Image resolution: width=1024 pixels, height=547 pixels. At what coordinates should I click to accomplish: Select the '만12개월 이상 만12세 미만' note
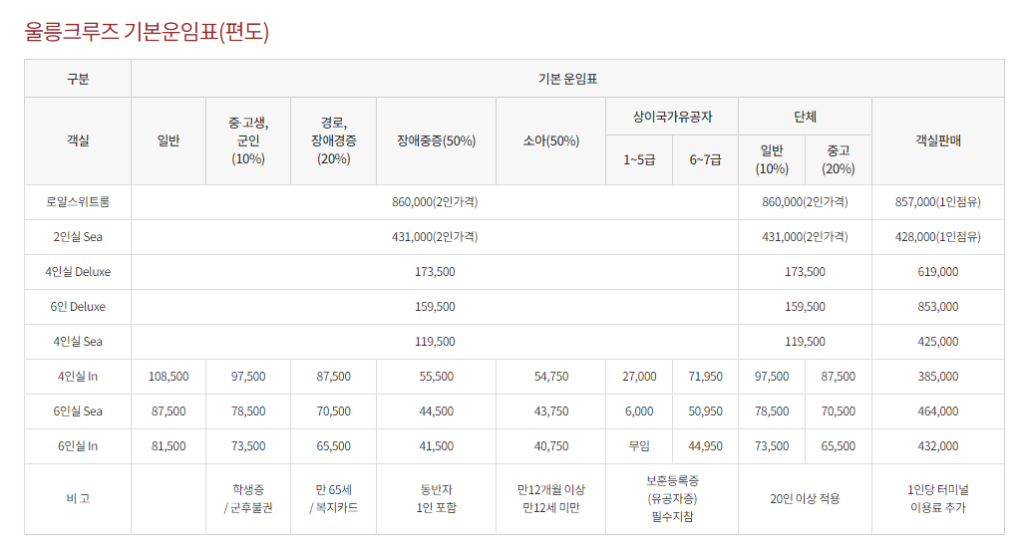551,499
